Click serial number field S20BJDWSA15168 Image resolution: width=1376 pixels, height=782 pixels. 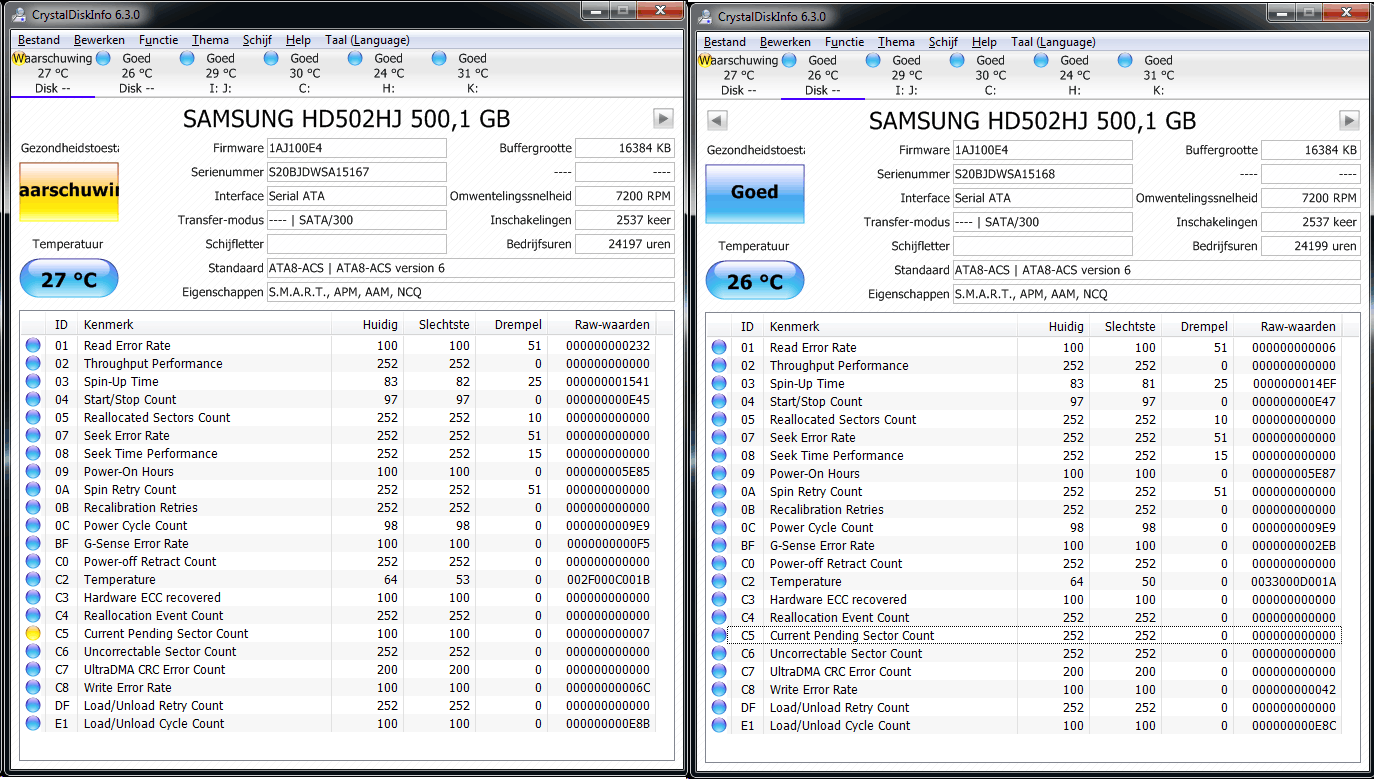(x=1042, y=174)
